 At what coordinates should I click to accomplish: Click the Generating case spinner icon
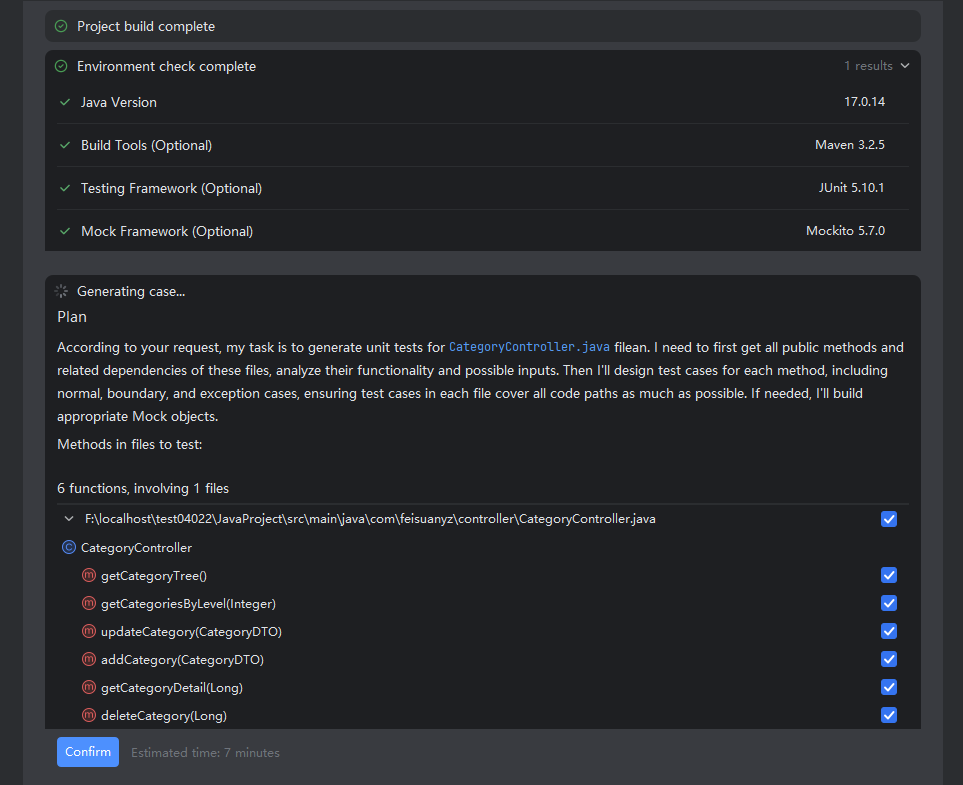pos(61,291)
